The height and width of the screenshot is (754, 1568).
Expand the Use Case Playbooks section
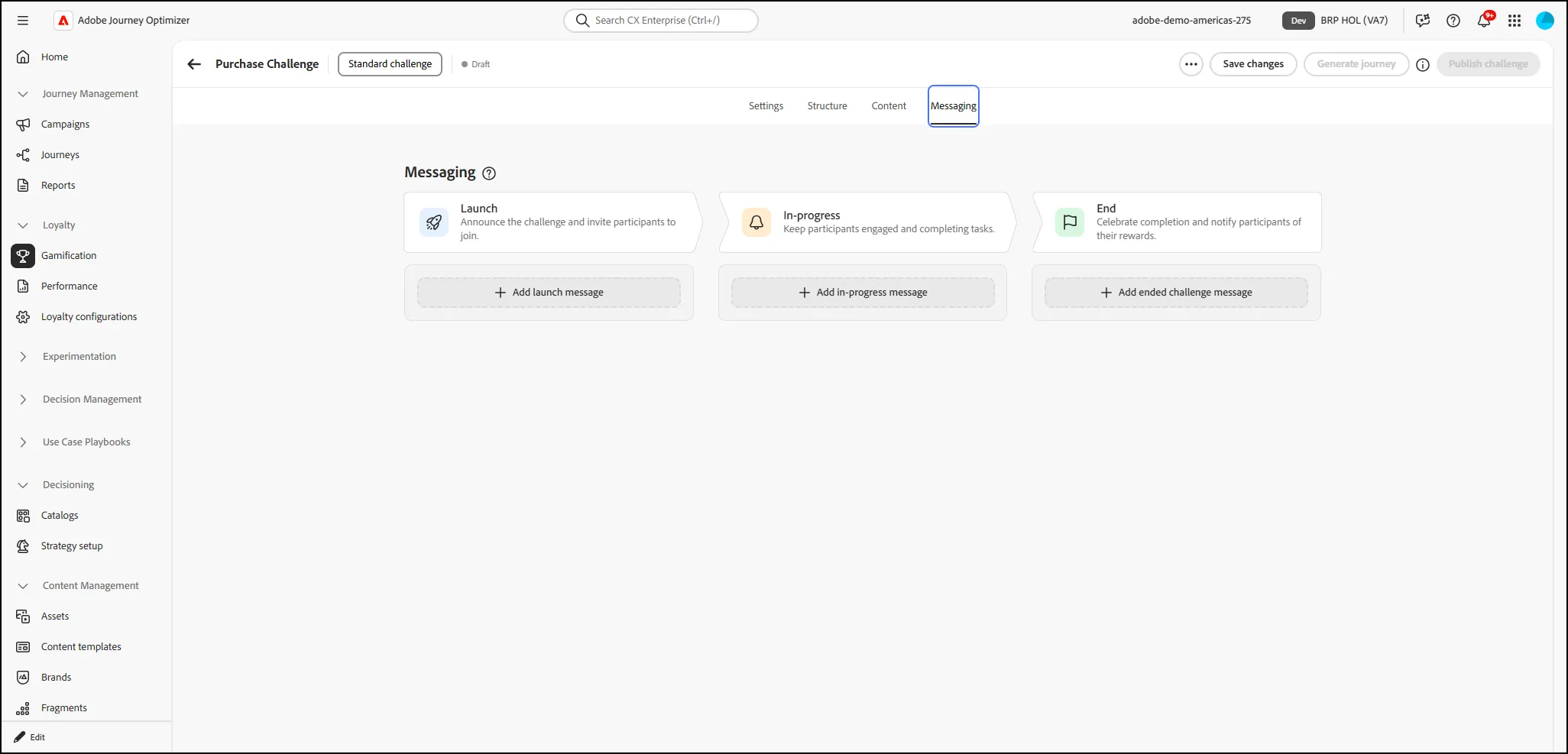(23, 442)
